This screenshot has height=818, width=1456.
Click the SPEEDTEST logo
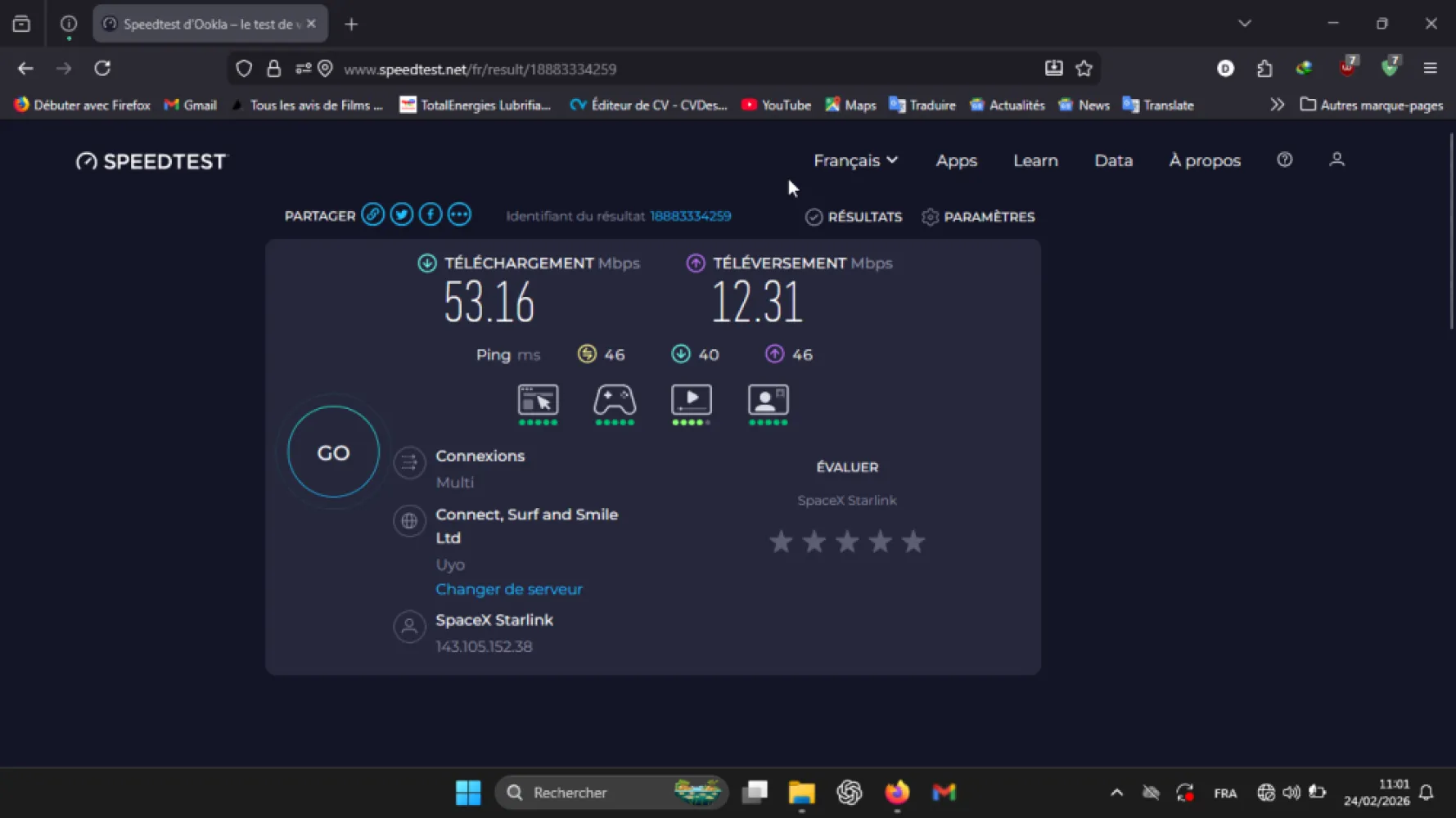[151, 161]
